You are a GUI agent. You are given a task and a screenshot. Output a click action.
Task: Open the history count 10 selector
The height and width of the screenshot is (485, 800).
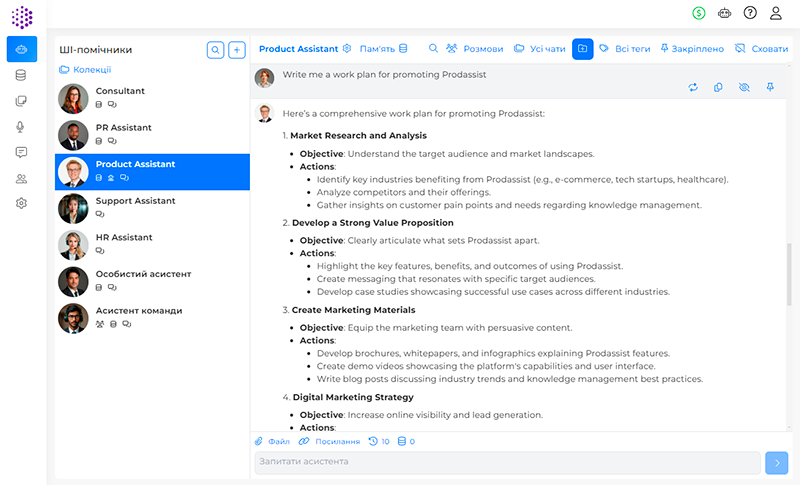379,441
